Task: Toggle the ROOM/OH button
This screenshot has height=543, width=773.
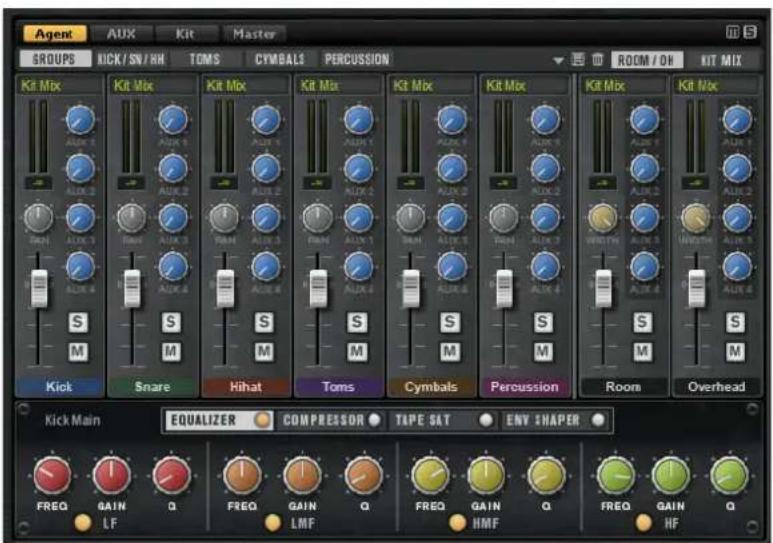Action: (646, 60)
